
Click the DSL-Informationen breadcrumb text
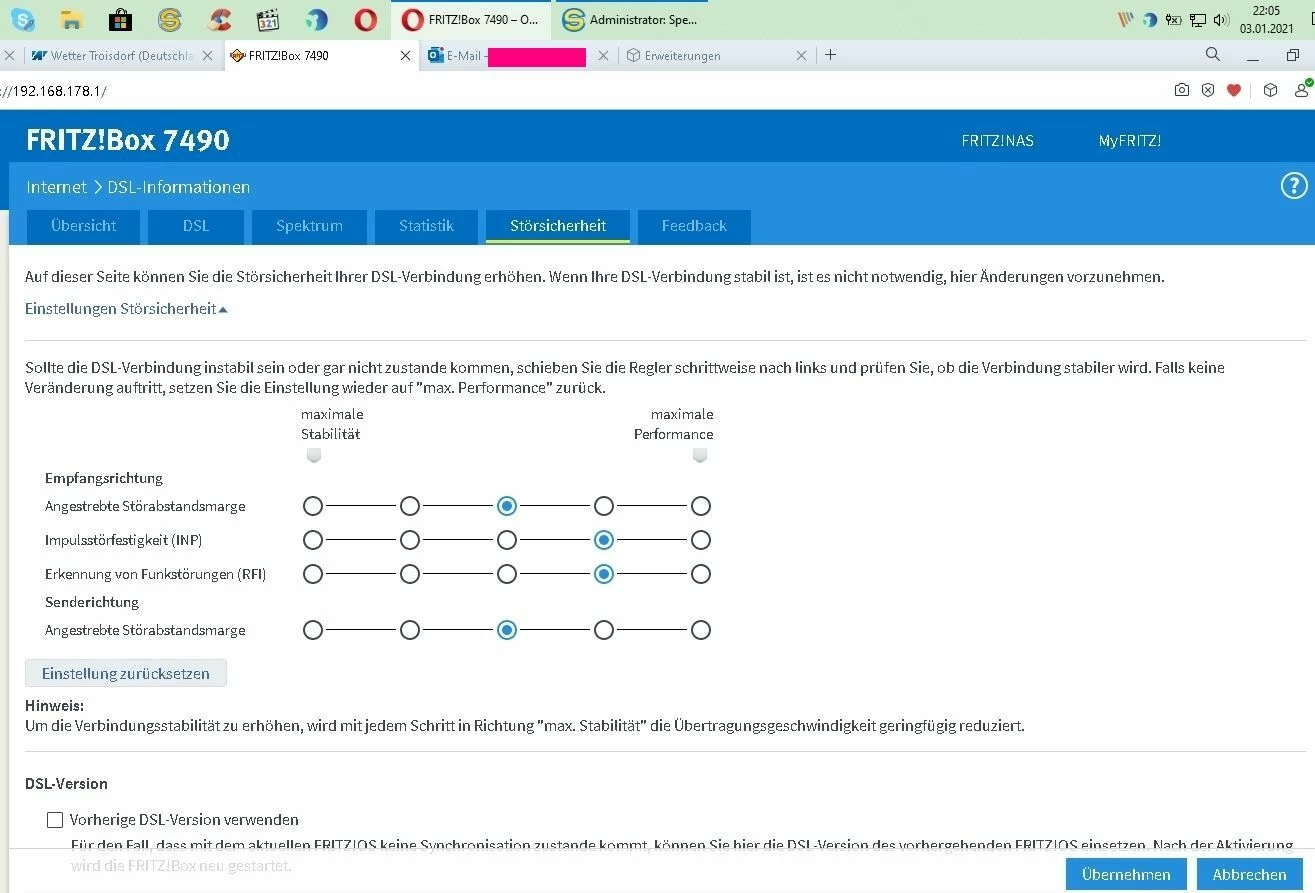click(x=179, y=187)
